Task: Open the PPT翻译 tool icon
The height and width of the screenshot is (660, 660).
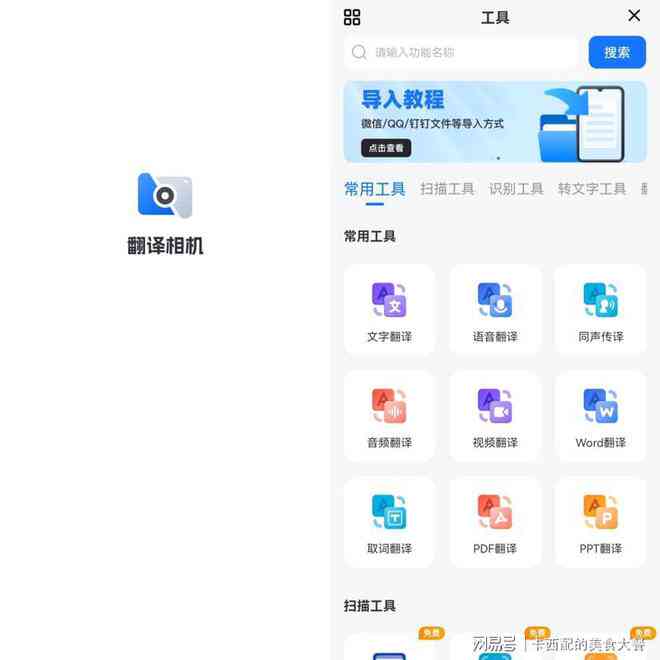Action: pos(601,512)
